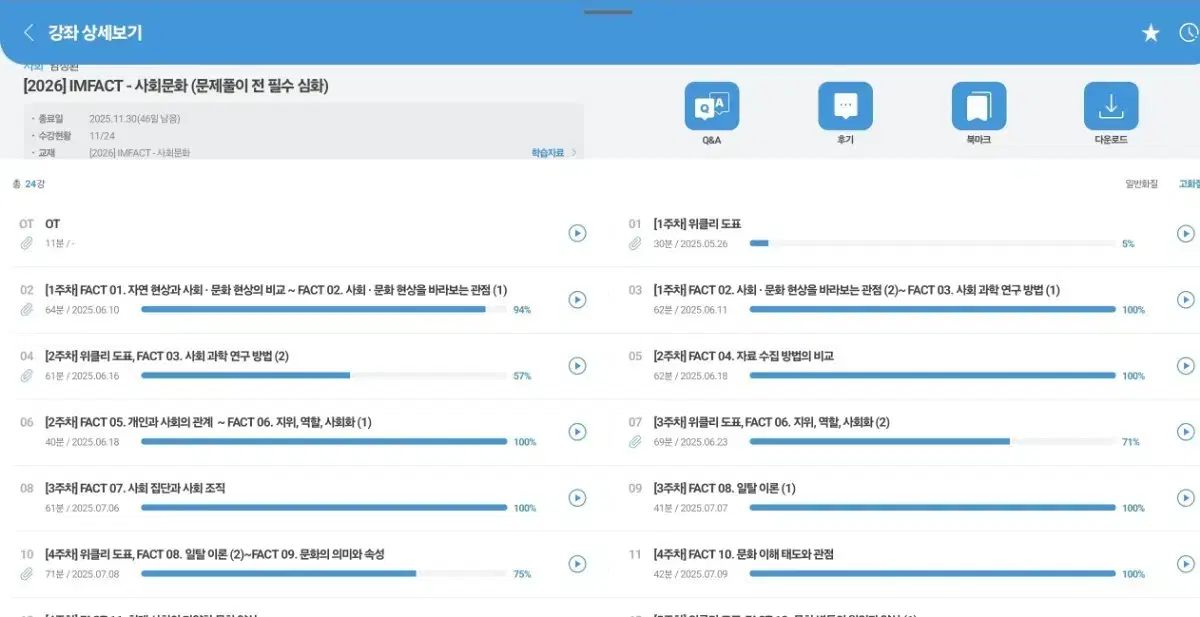Open the 북마크 (bookmark) icon

pos(978,108)
